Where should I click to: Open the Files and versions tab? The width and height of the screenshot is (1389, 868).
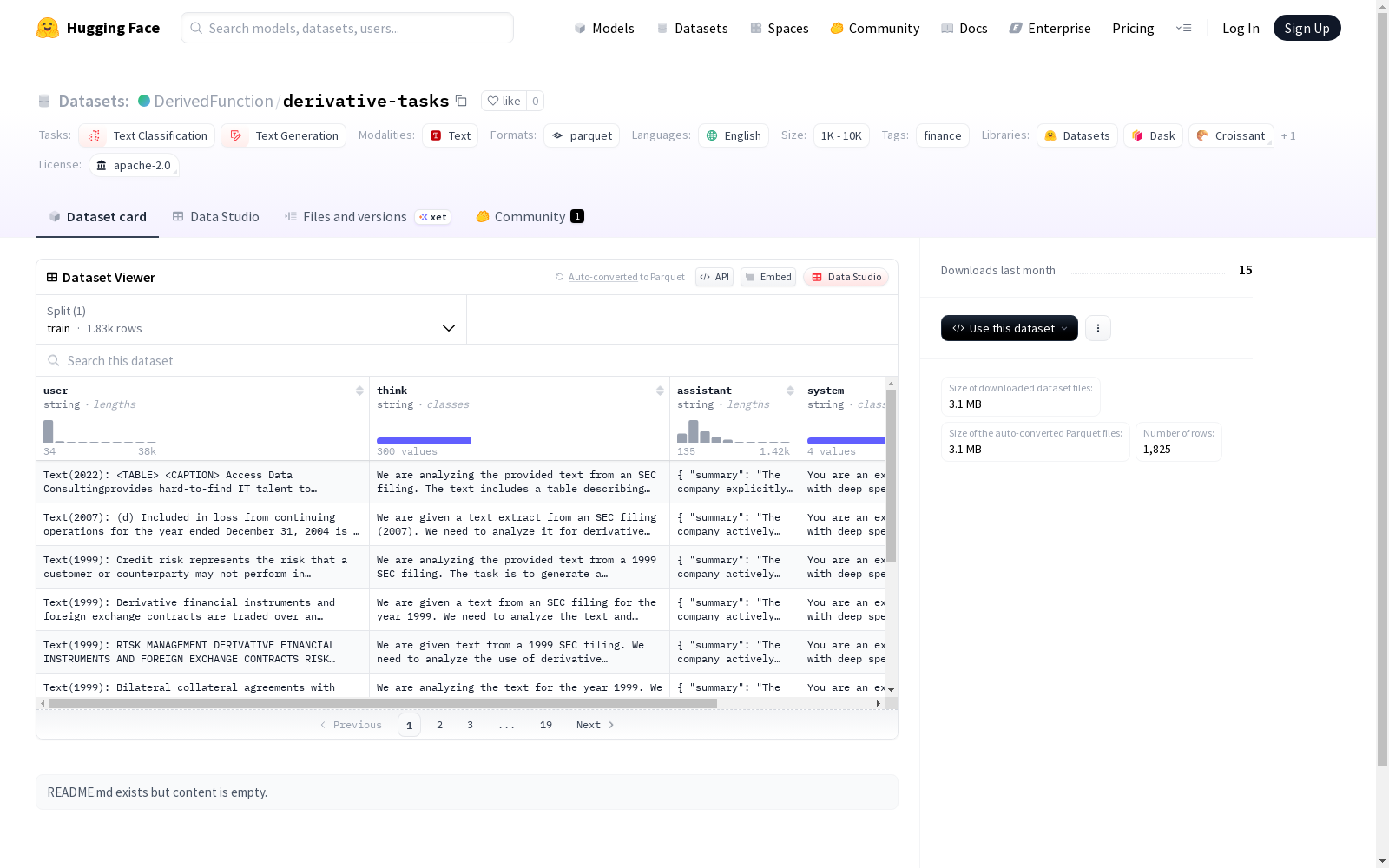point(367,217)
